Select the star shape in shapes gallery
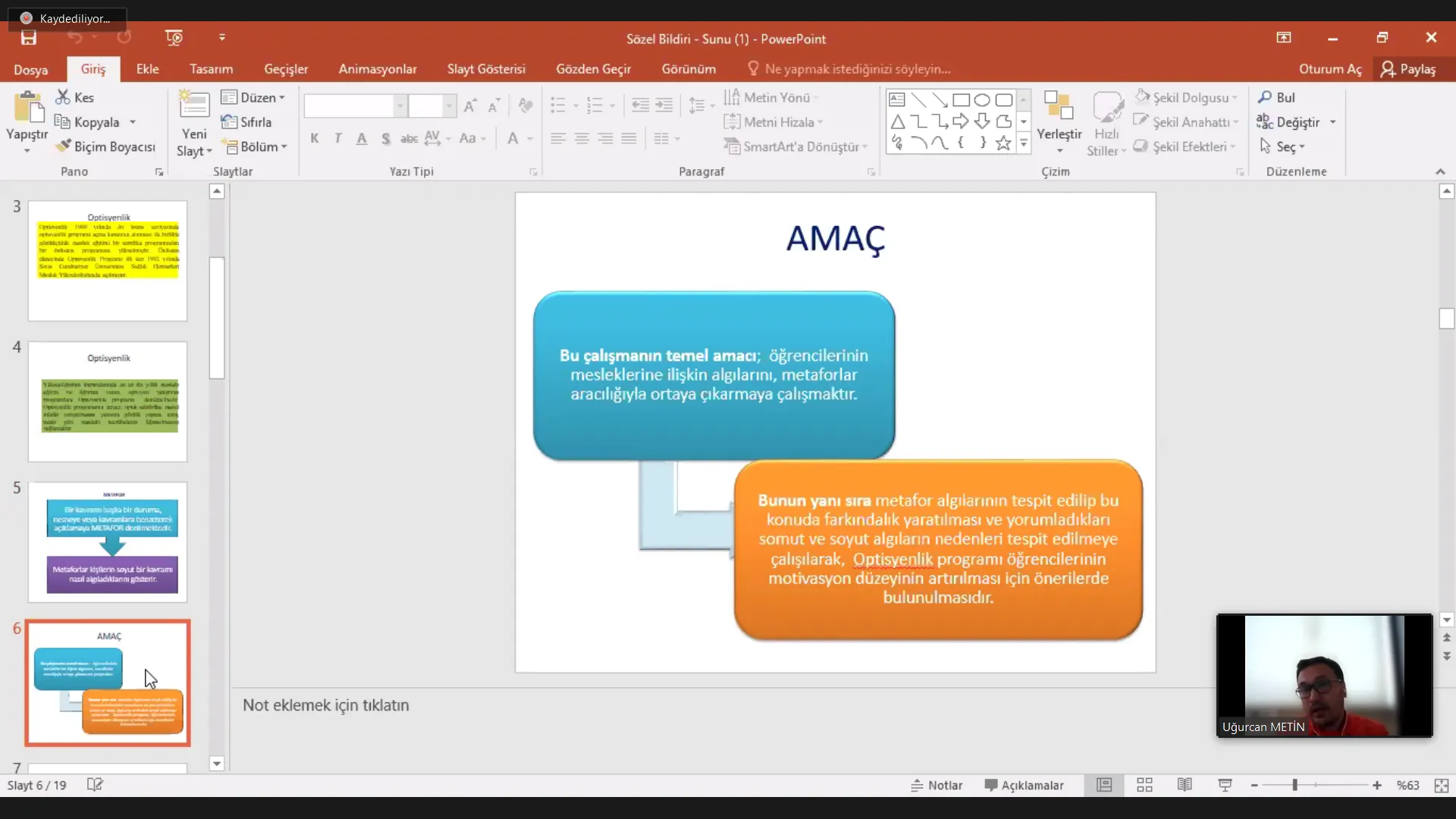The width and height of the screenshot is (1456, 819). 1003,143
